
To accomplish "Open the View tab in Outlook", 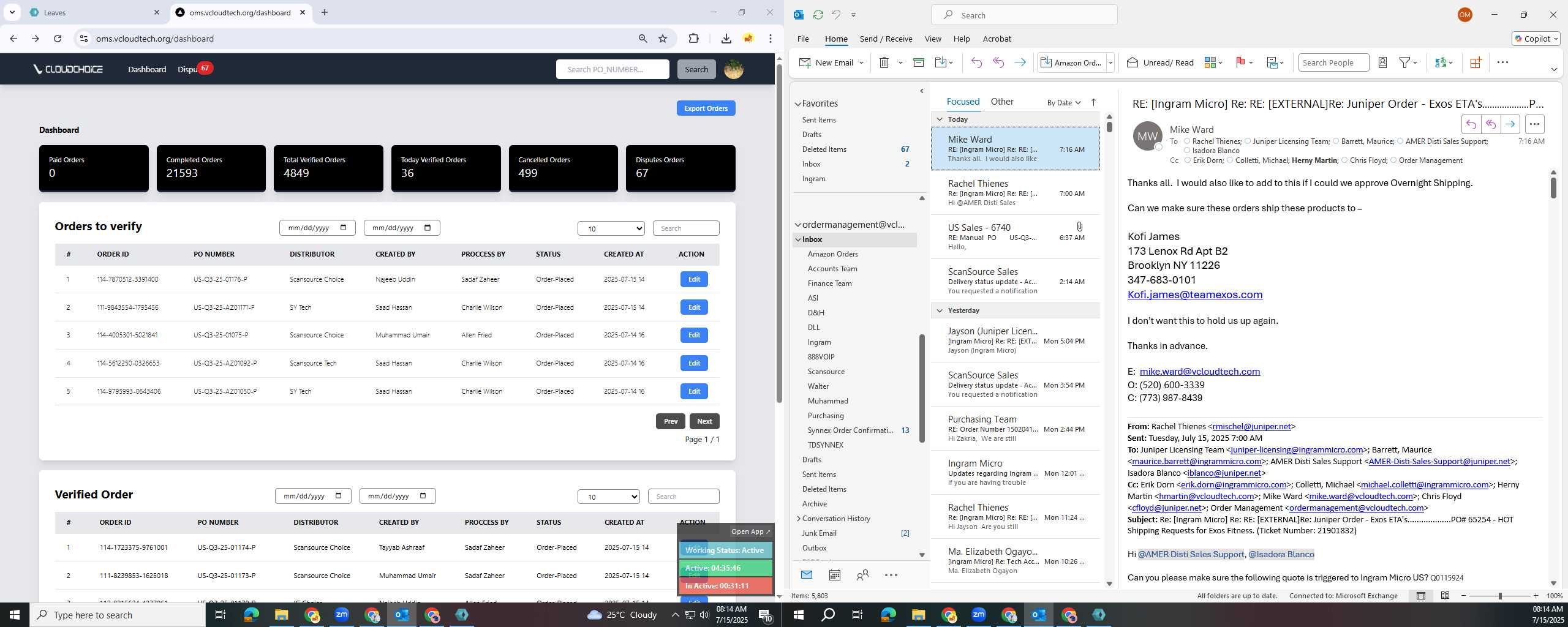I will click(x=932, y=39).
